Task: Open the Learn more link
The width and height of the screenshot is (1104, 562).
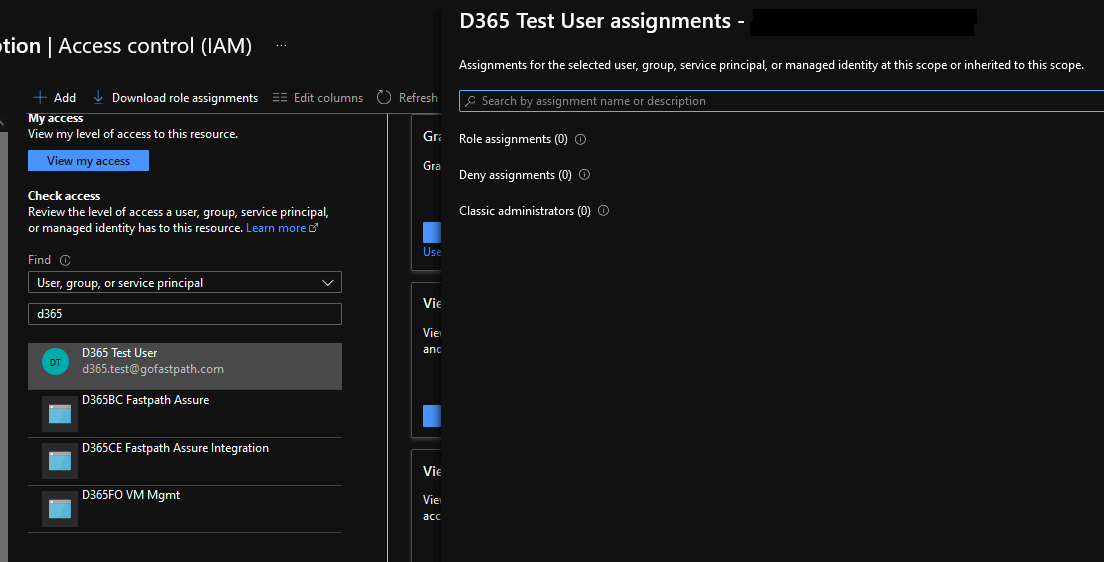Action: (x=282, y=228)
